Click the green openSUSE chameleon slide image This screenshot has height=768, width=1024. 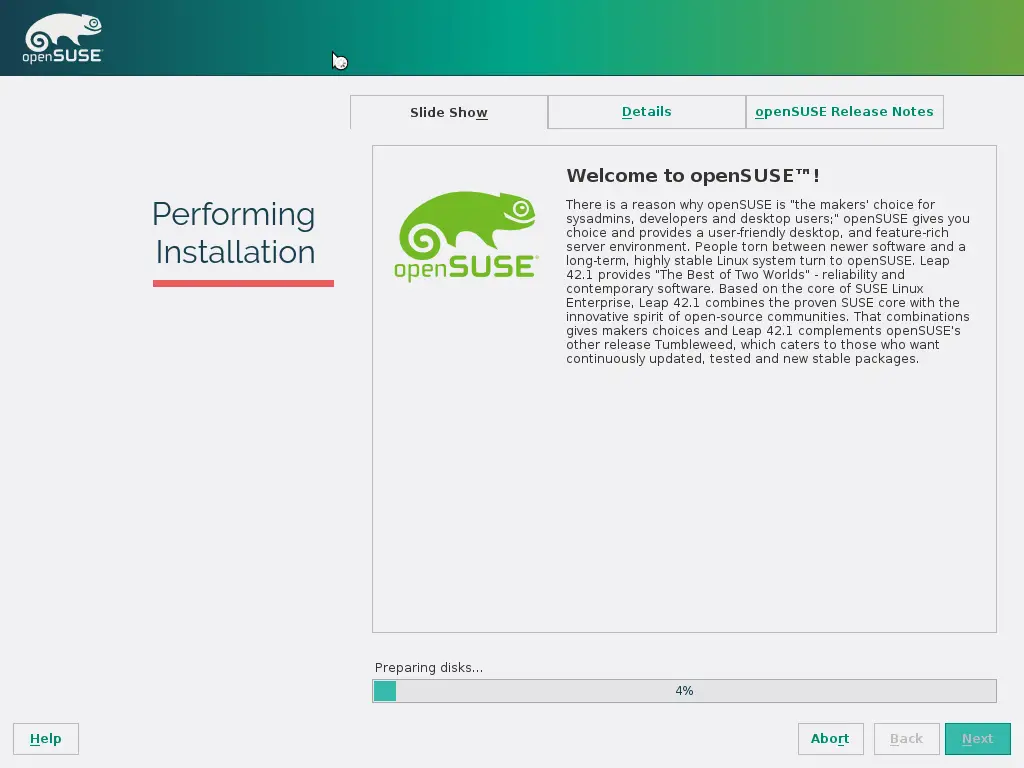tap(466, 236)
